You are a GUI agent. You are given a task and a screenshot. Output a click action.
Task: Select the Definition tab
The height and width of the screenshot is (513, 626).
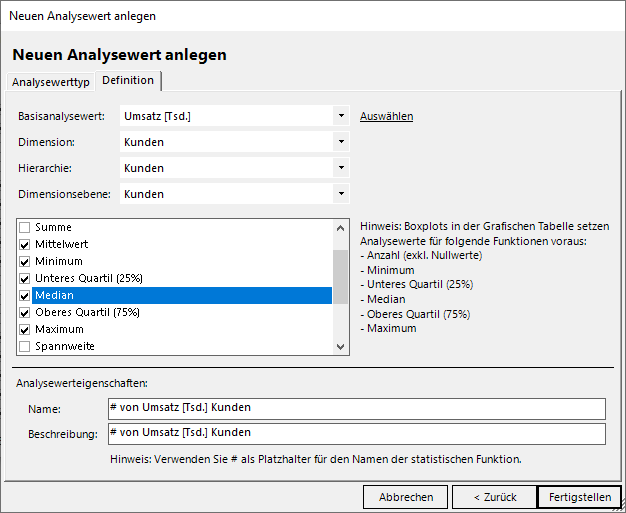point(128,80)
